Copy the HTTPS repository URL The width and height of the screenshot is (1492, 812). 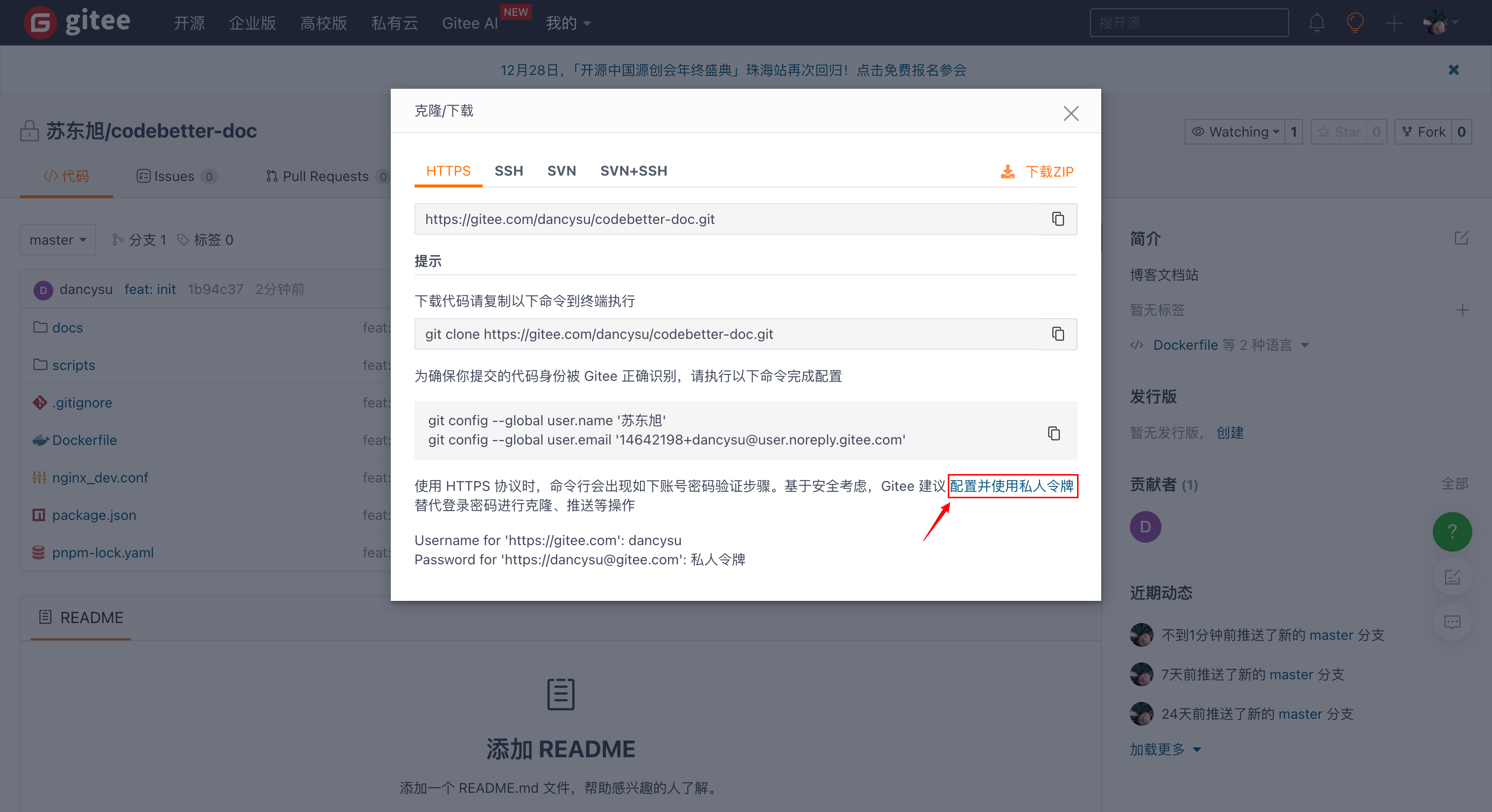click(1058, 219)
